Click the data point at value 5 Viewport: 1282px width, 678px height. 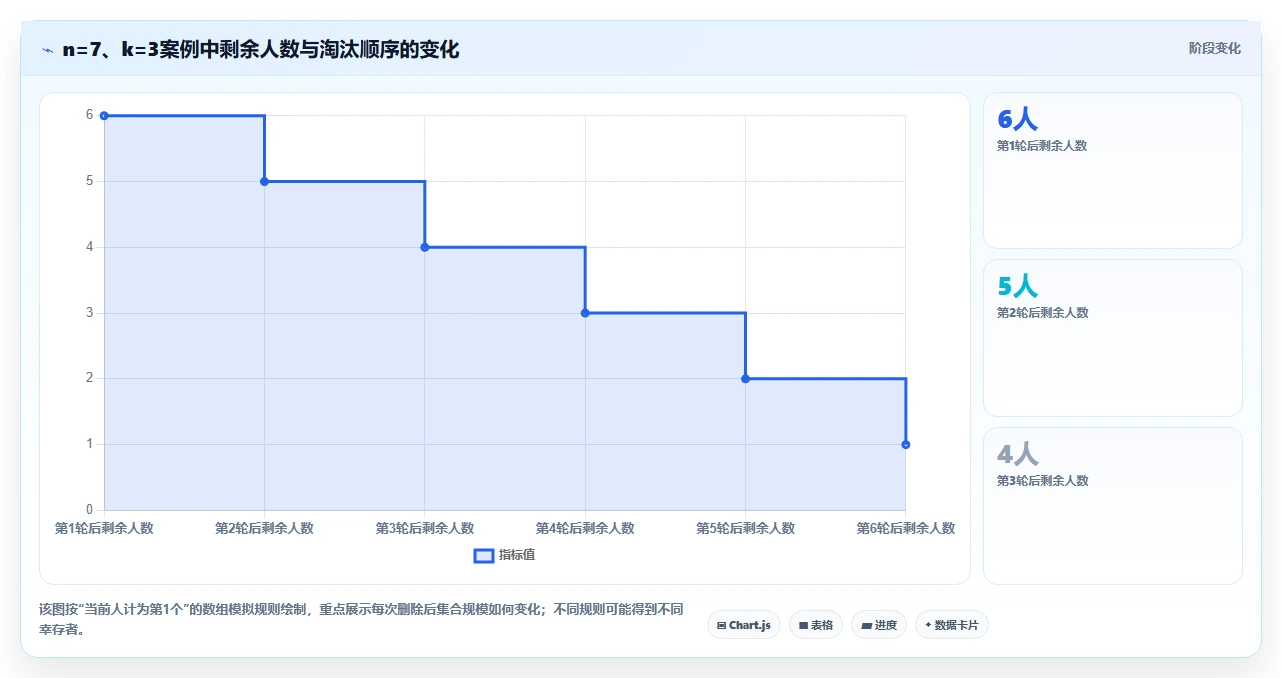tap(264, 181)
